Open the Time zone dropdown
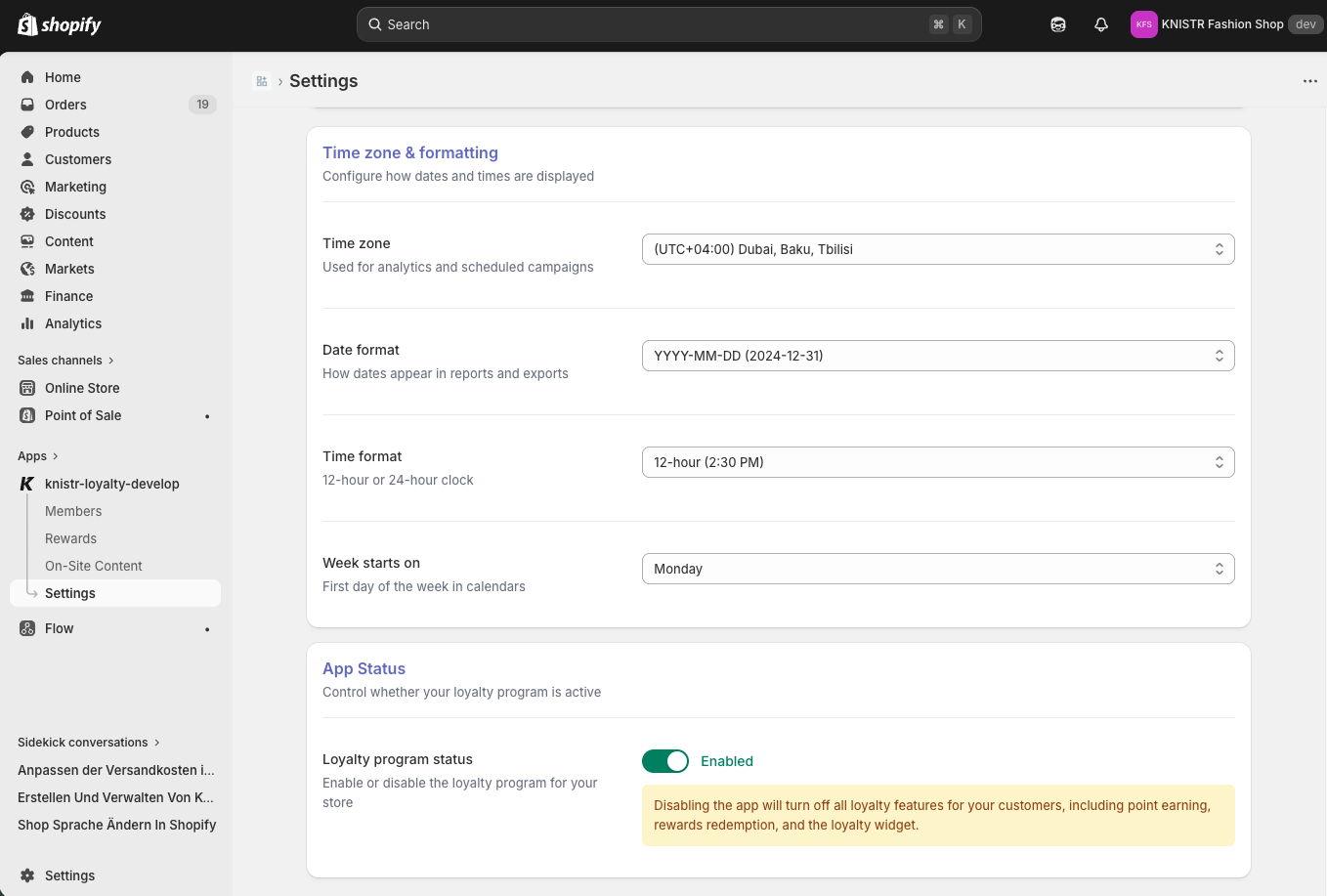The height and width of the screenshot is (896, 1327). pyautogui.click(x=938, y=249)
